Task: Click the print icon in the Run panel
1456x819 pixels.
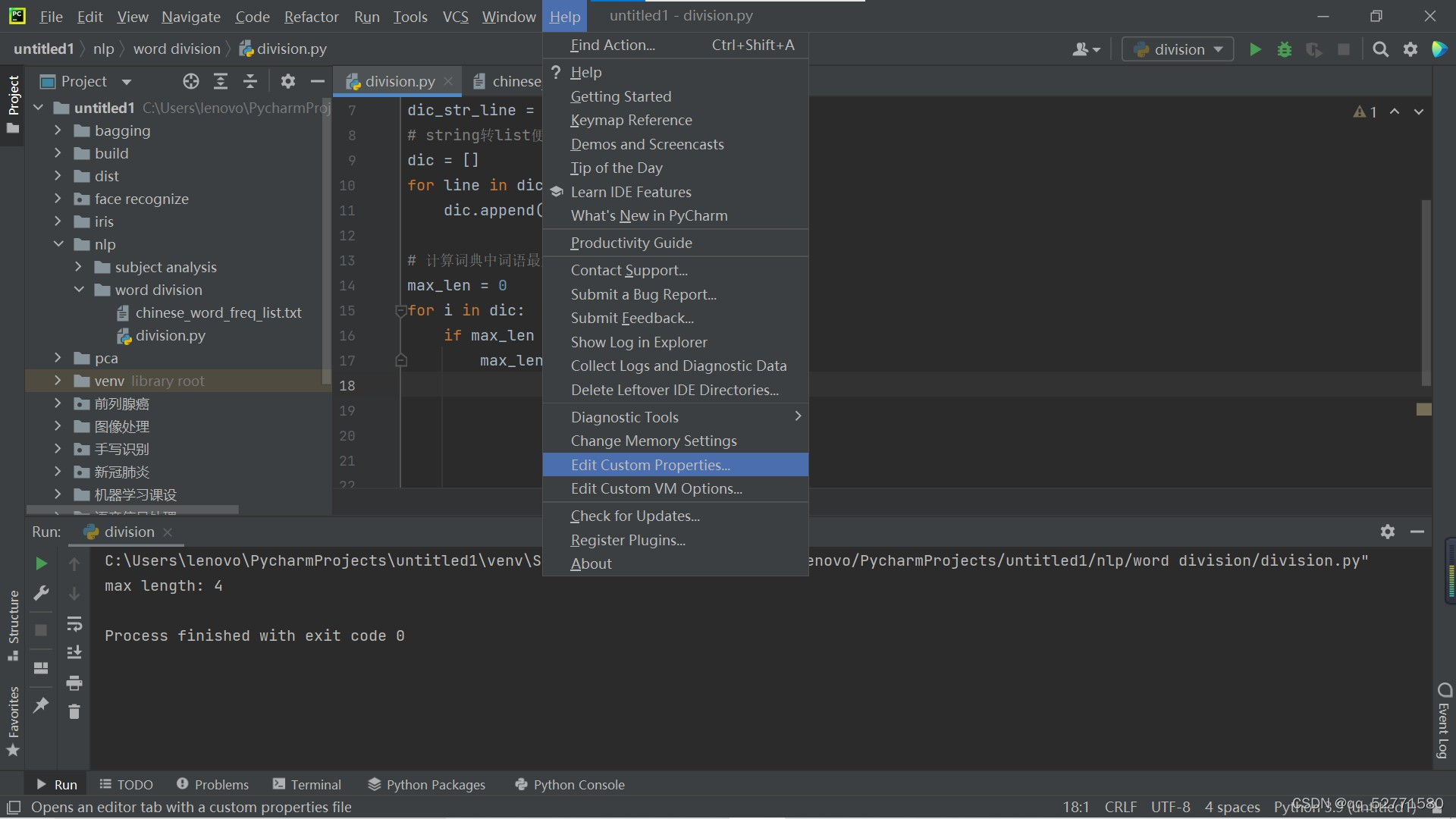Action: [74, 682]
